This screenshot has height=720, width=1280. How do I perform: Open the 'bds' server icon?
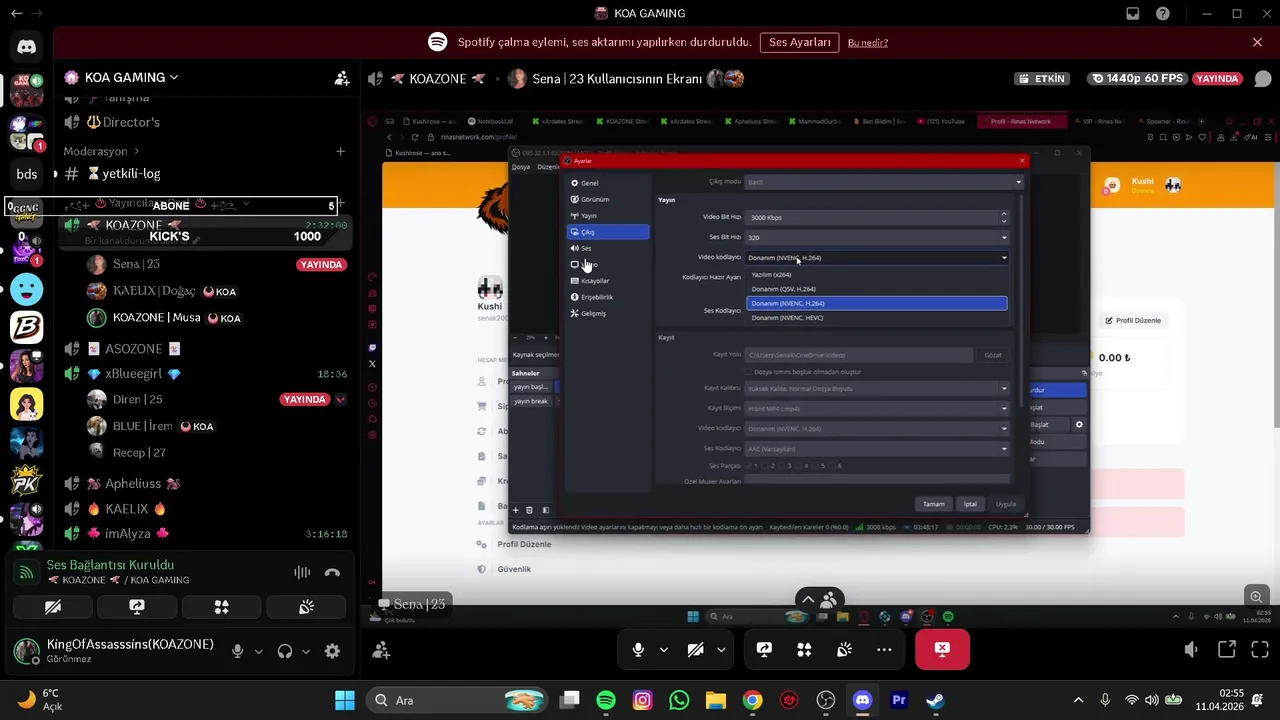point(27,174)
